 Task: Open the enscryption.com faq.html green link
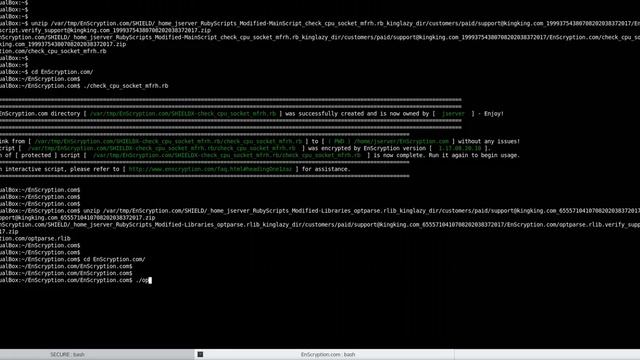click(x=210, y=169)
